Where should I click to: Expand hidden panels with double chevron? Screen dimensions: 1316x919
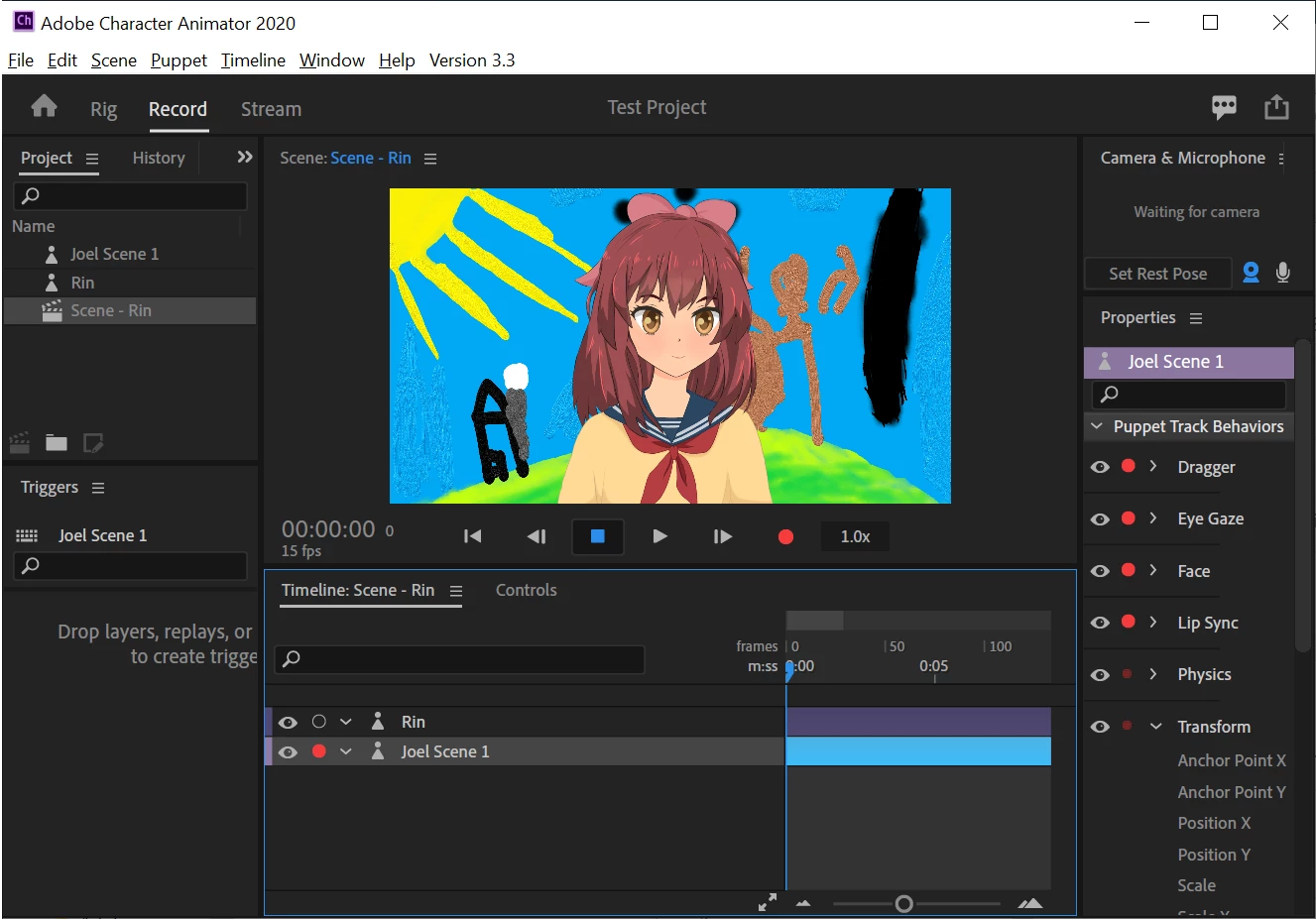click(245, 157)
